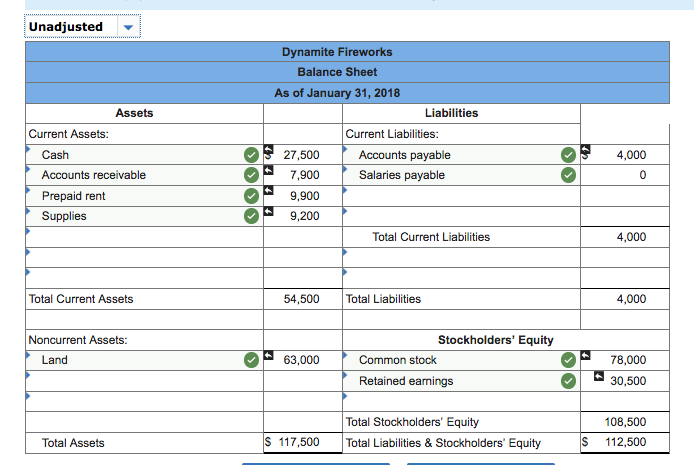Click the Total Stockholders' Equity value 108,500
694x465 pixels.
click(625, 422)
